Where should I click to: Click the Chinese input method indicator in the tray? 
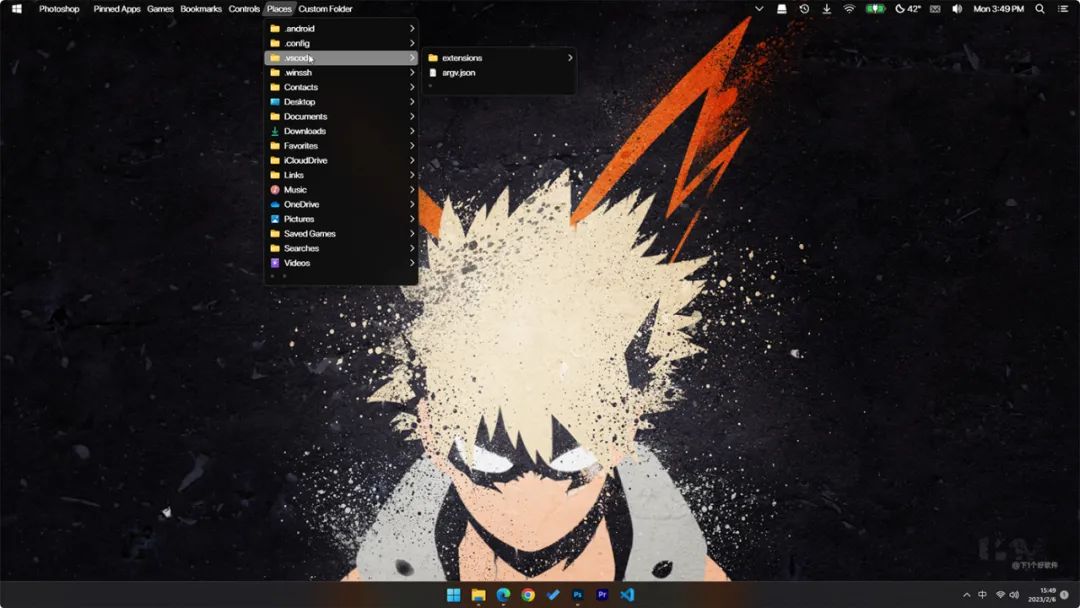(983, 595)
